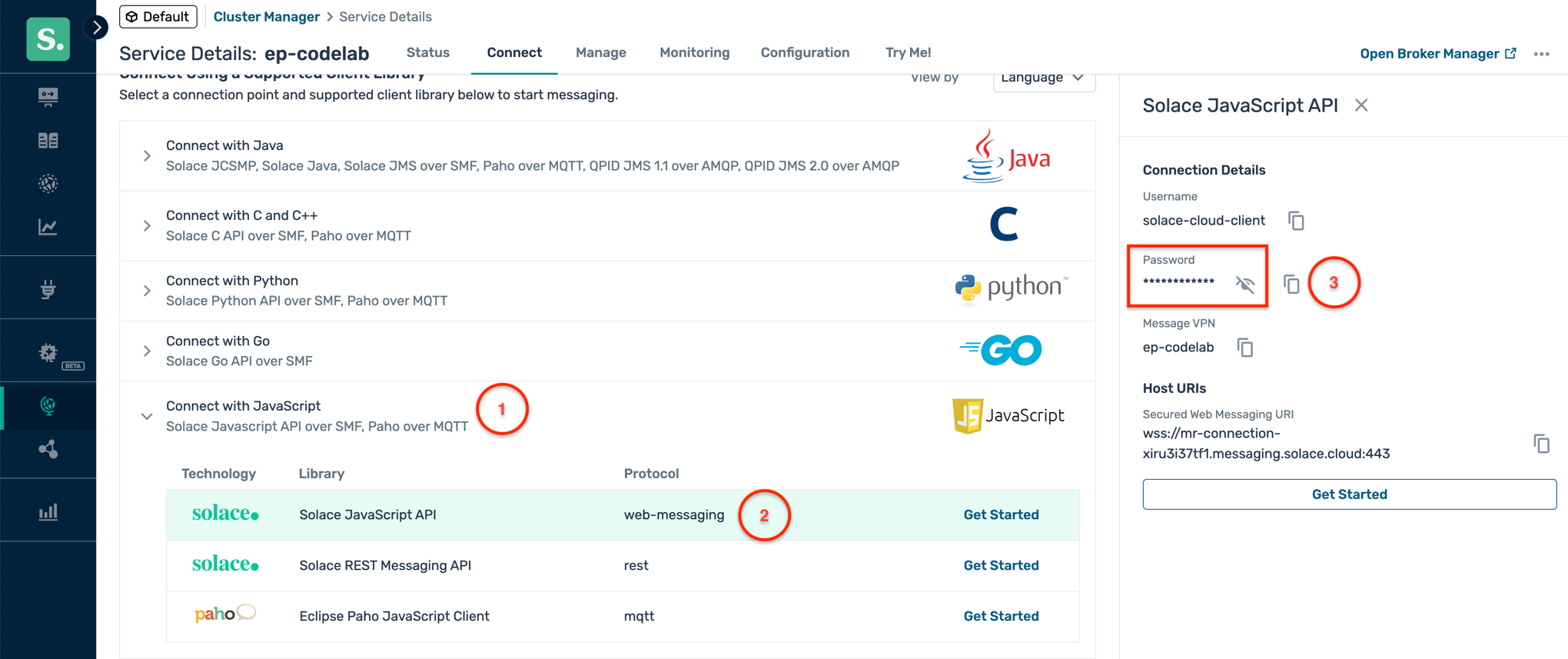The height and width of the screenshot is (659, 1568).
Task: Switch to the Monitoring tab
Action: [694, 52]
